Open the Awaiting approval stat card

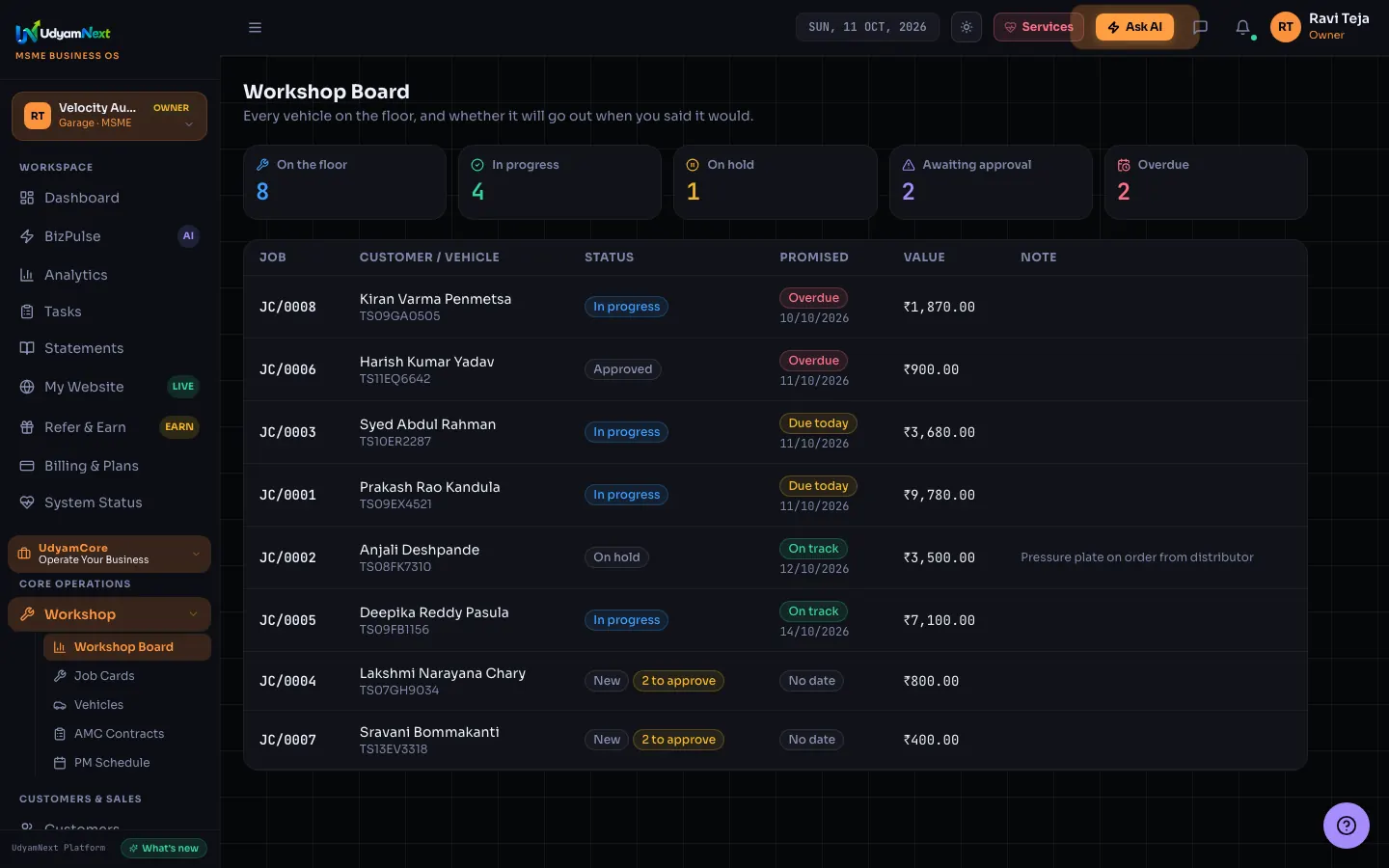tap(991, 182)
